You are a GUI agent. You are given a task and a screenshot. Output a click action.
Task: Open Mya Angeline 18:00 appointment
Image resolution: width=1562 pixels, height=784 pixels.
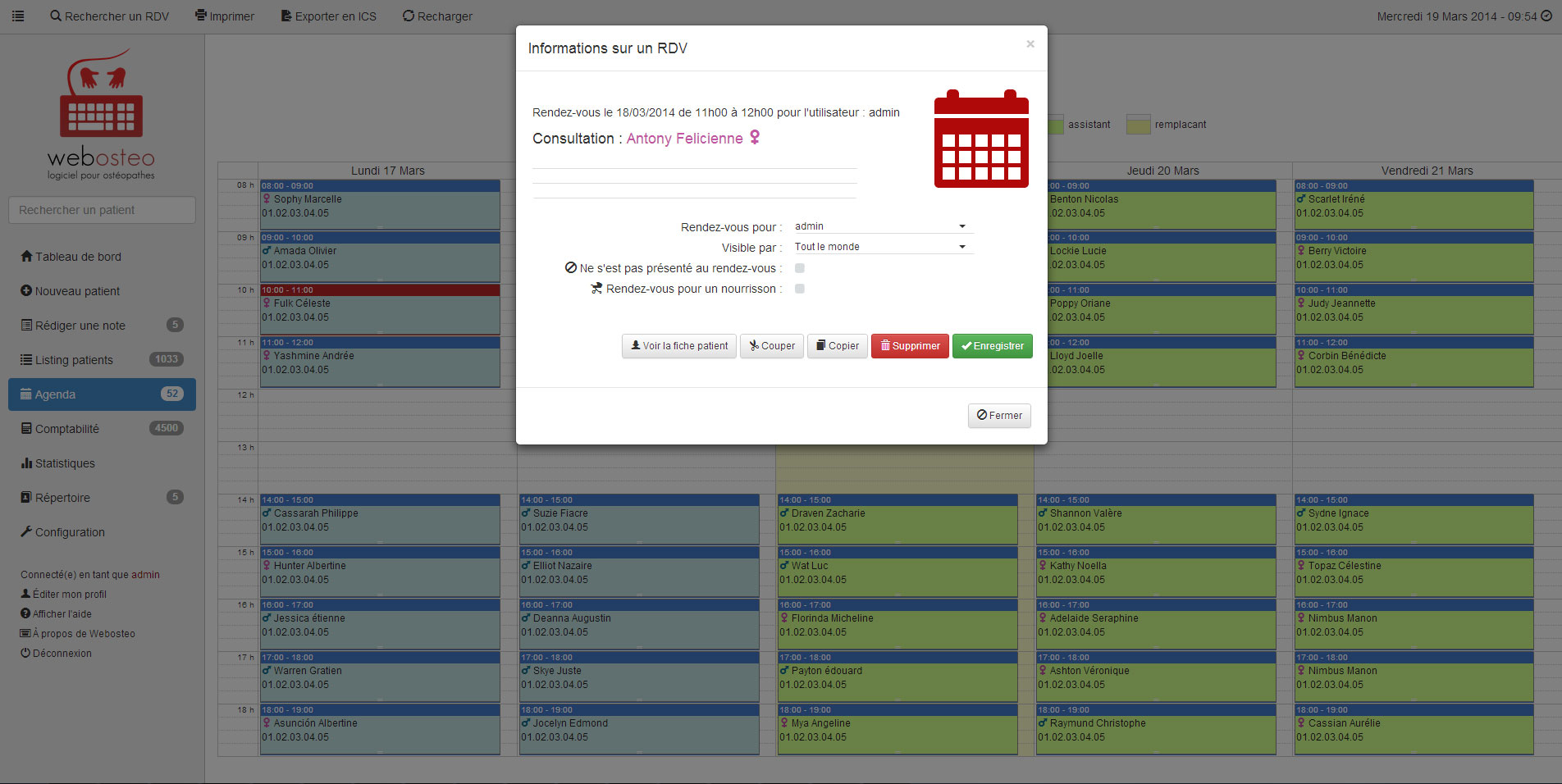click(897, 730)
